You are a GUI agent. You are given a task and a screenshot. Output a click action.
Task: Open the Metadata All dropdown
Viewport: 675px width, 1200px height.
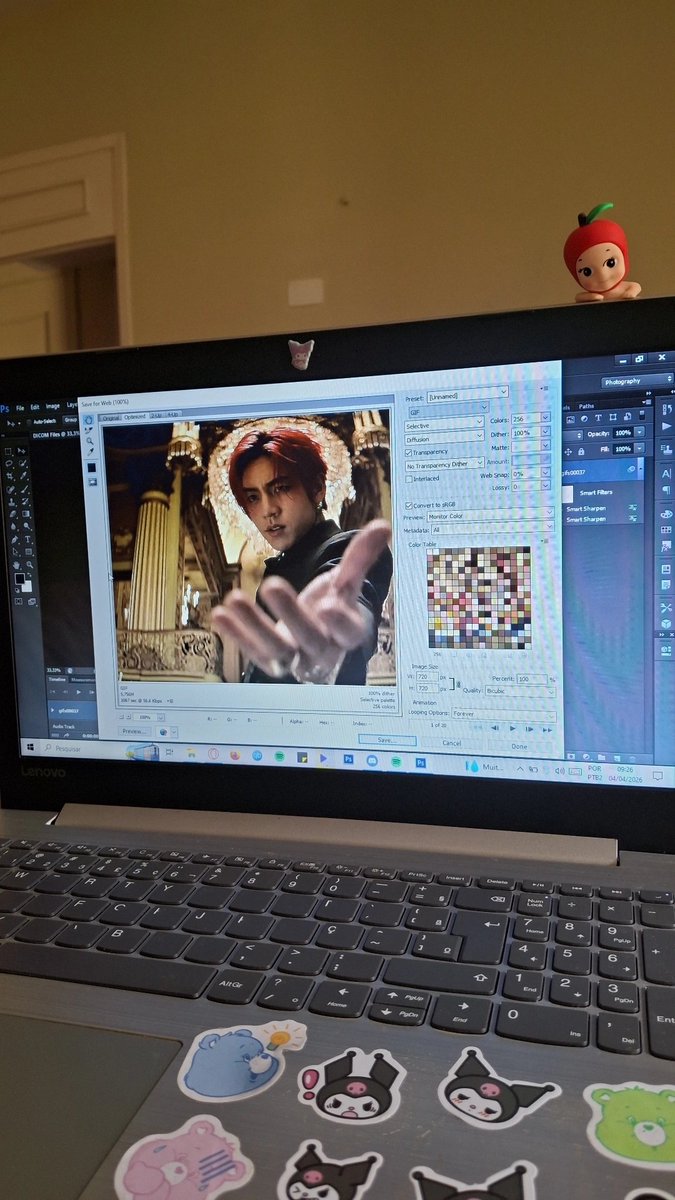click(x=493, y=527)
